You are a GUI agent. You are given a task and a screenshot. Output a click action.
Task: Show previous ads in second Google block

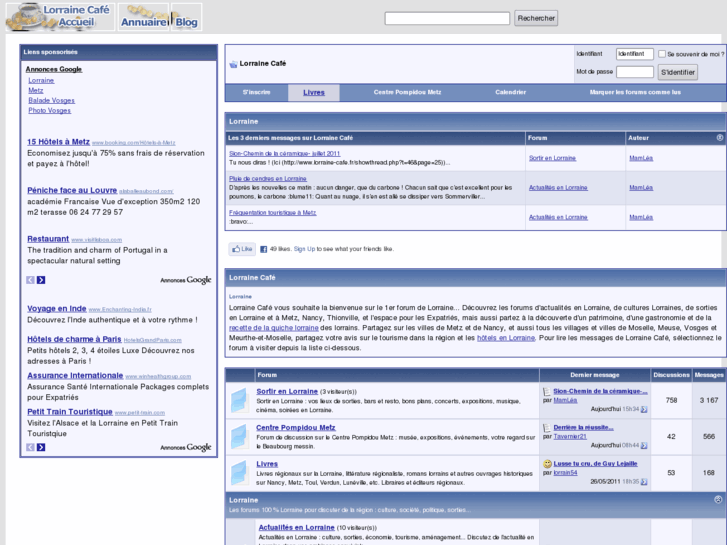(30, 447)
